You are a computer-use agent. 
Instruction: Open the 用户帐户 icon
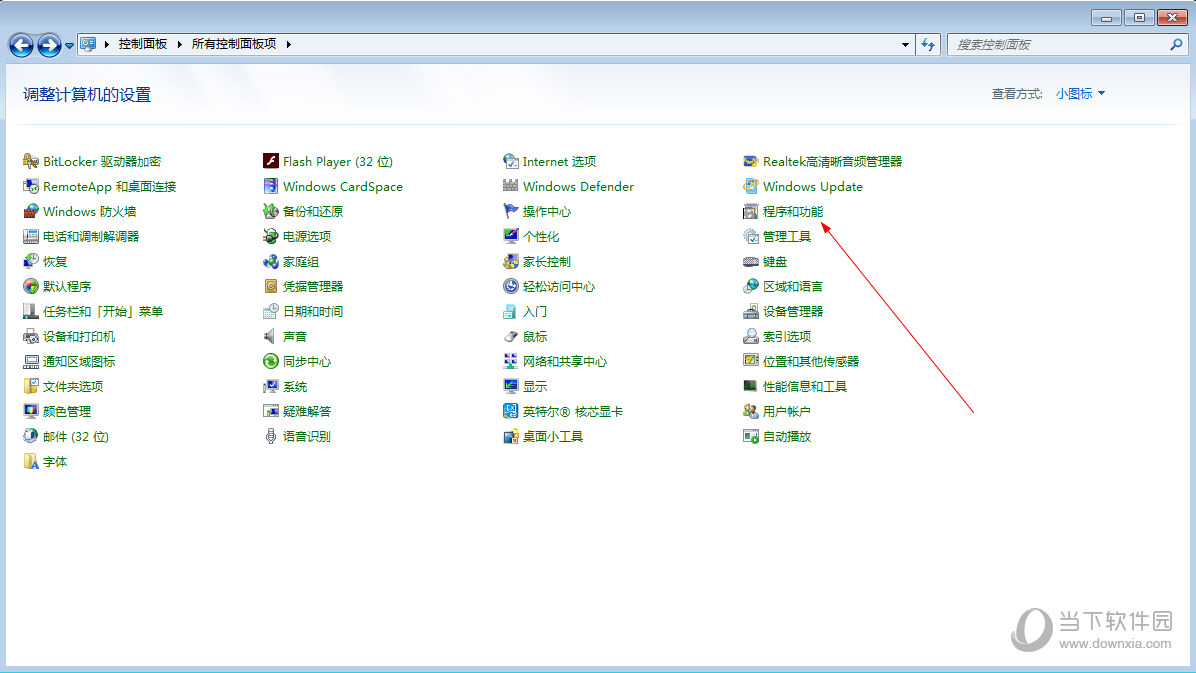[751, 411]
